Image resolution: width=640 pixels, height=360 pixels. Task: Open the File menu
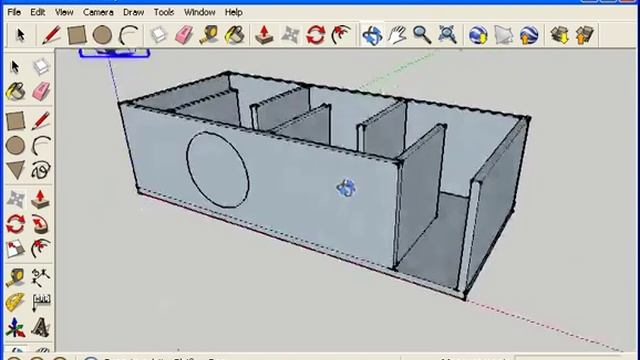(x=14, y=12)
